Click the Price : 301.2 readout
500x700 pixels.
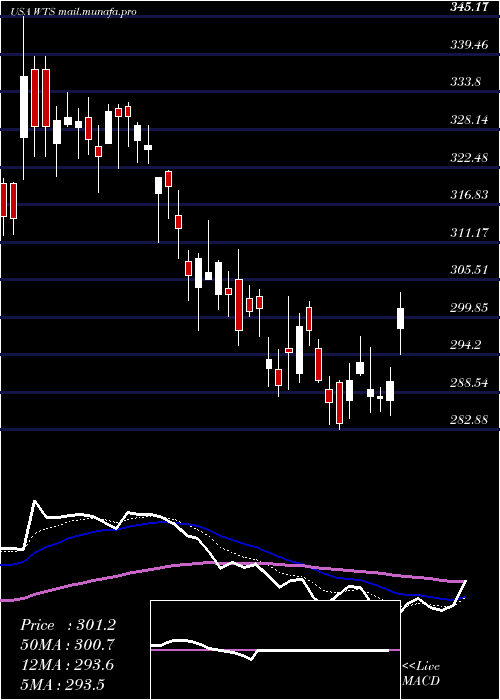(68, 625)
